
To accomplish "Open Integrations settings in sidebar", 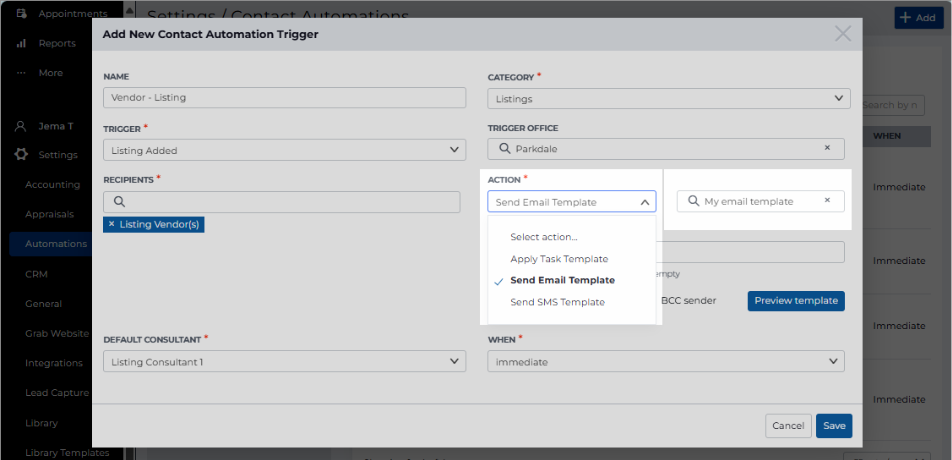I will pos(53,363).
